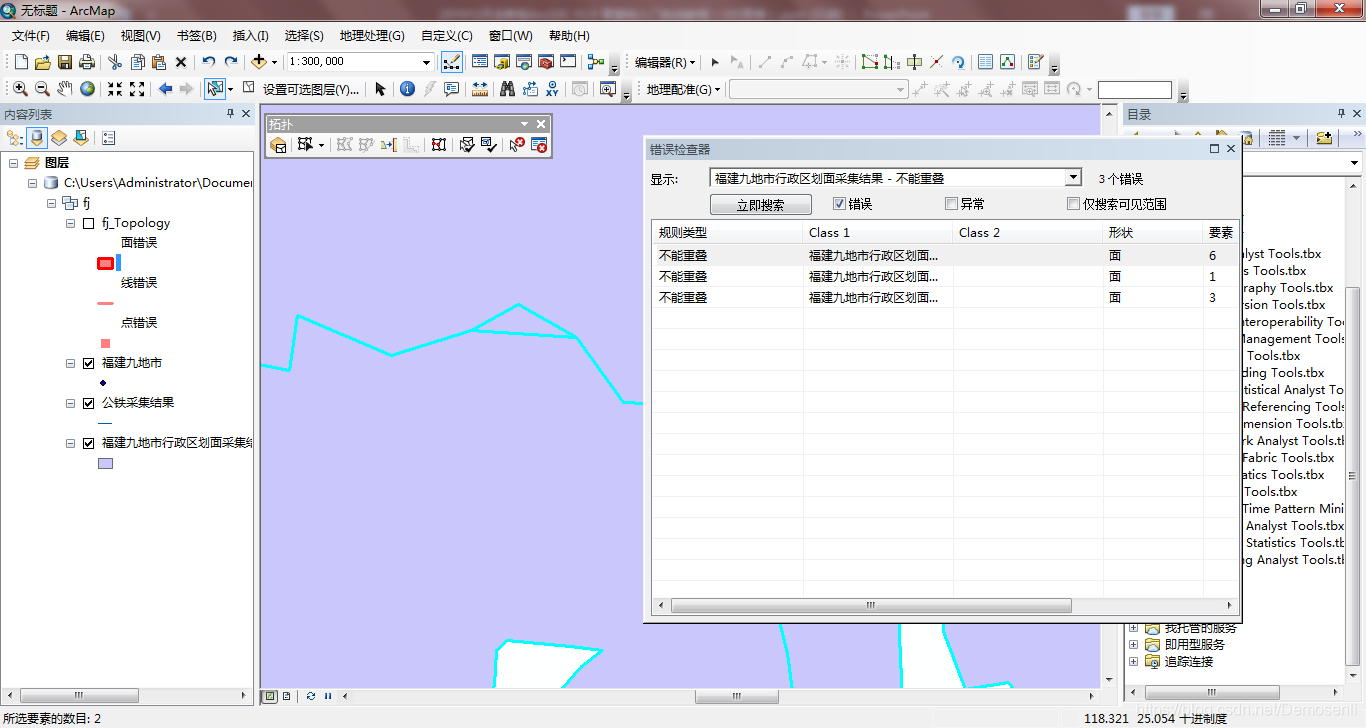Collapse the 图层 data frame tree node
Screen dimensions: 1366x728
point(14,163)
